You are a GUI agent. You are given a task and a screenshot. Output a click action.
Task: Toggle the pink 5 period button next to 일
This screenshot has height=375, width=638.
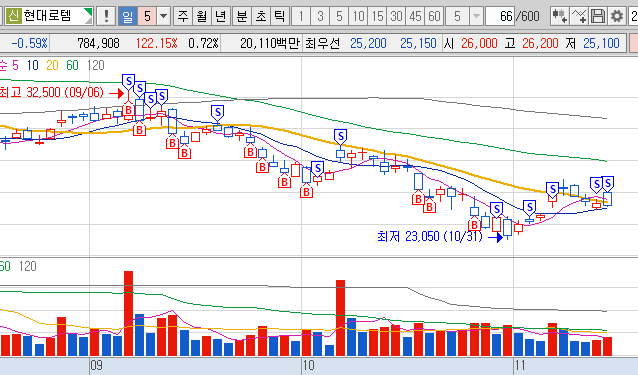pyautogui.click(x=147, y=16)
